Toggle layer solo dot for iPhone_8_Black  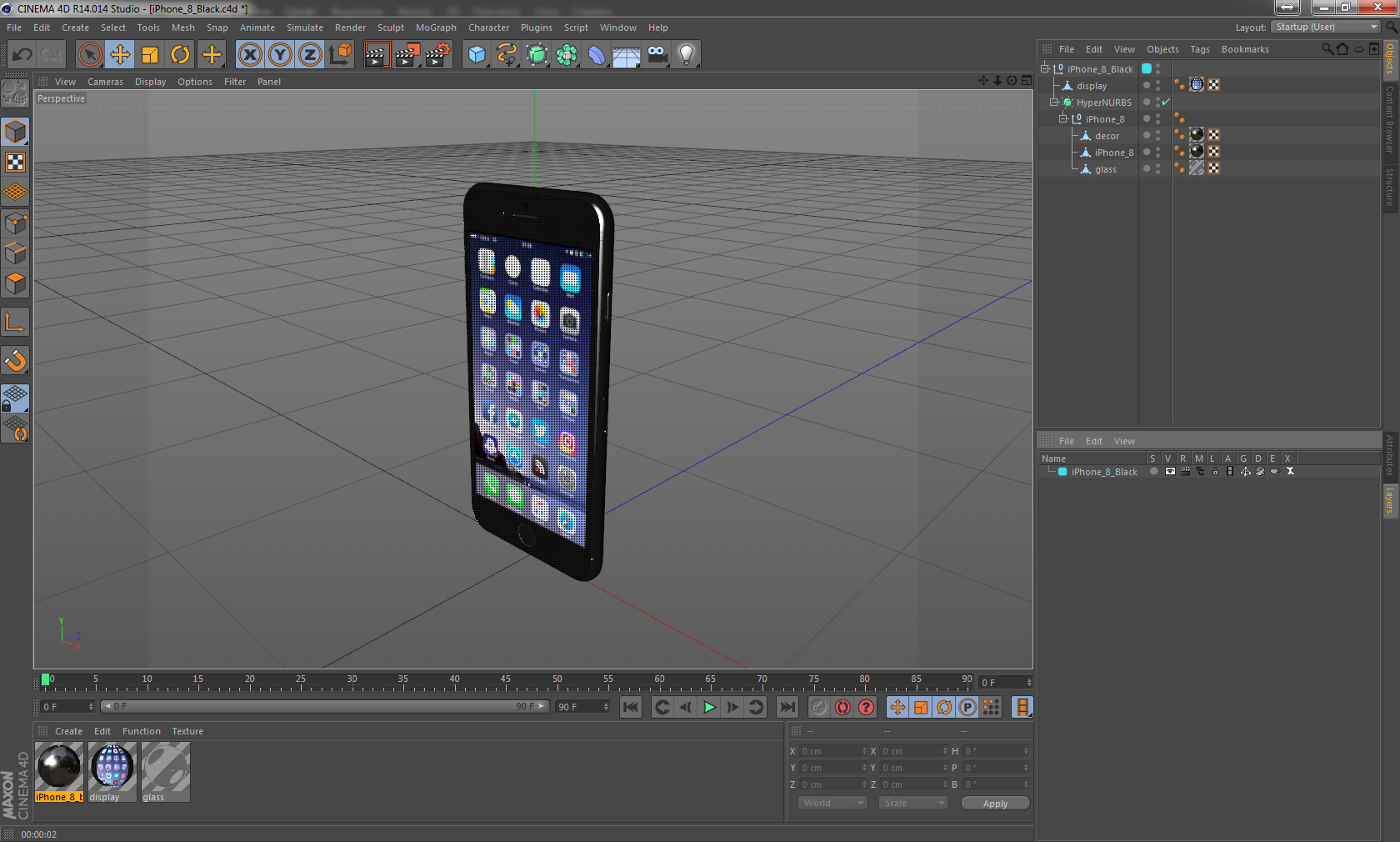(1153, 471)
